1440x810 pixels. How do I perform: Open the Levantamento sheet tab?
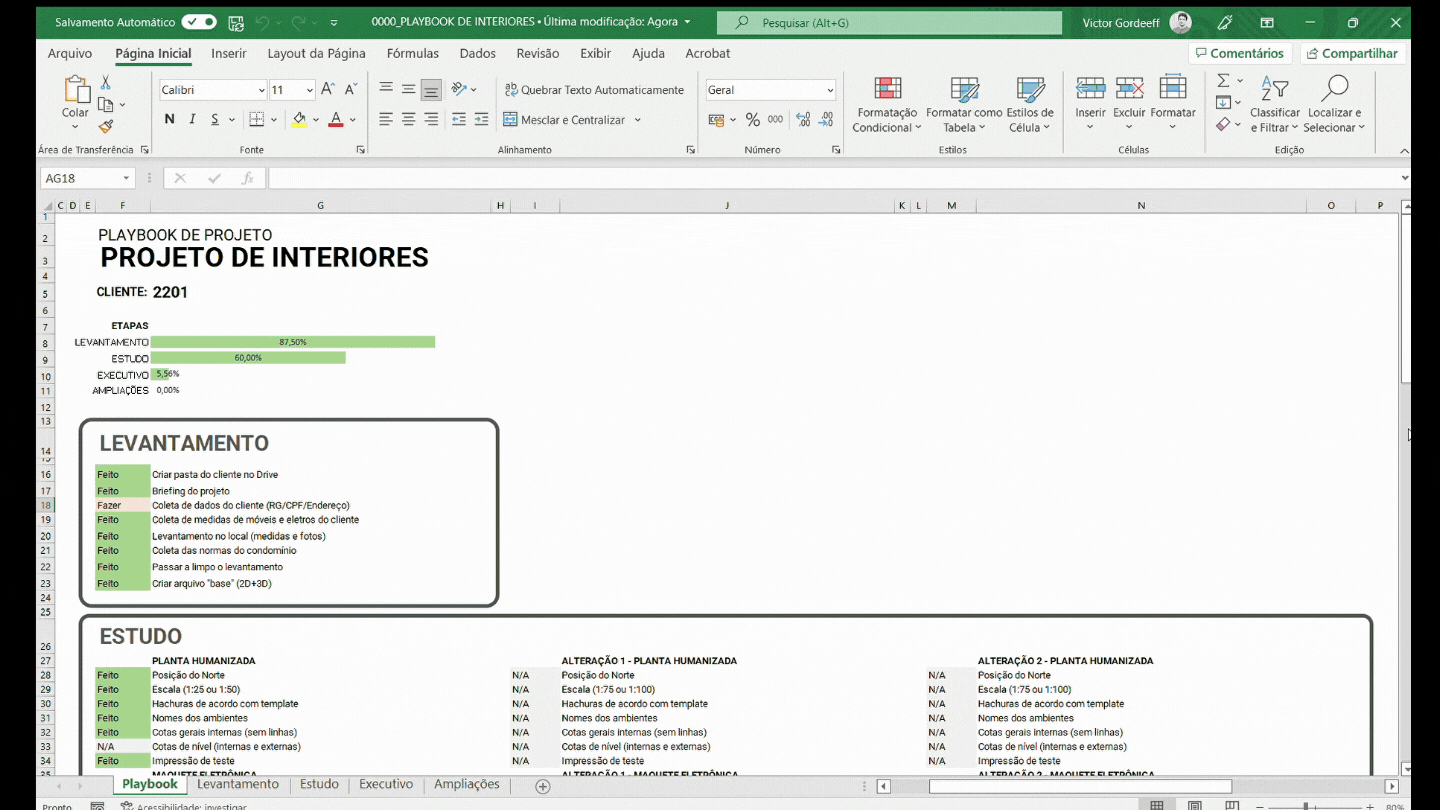coord(238,785)
